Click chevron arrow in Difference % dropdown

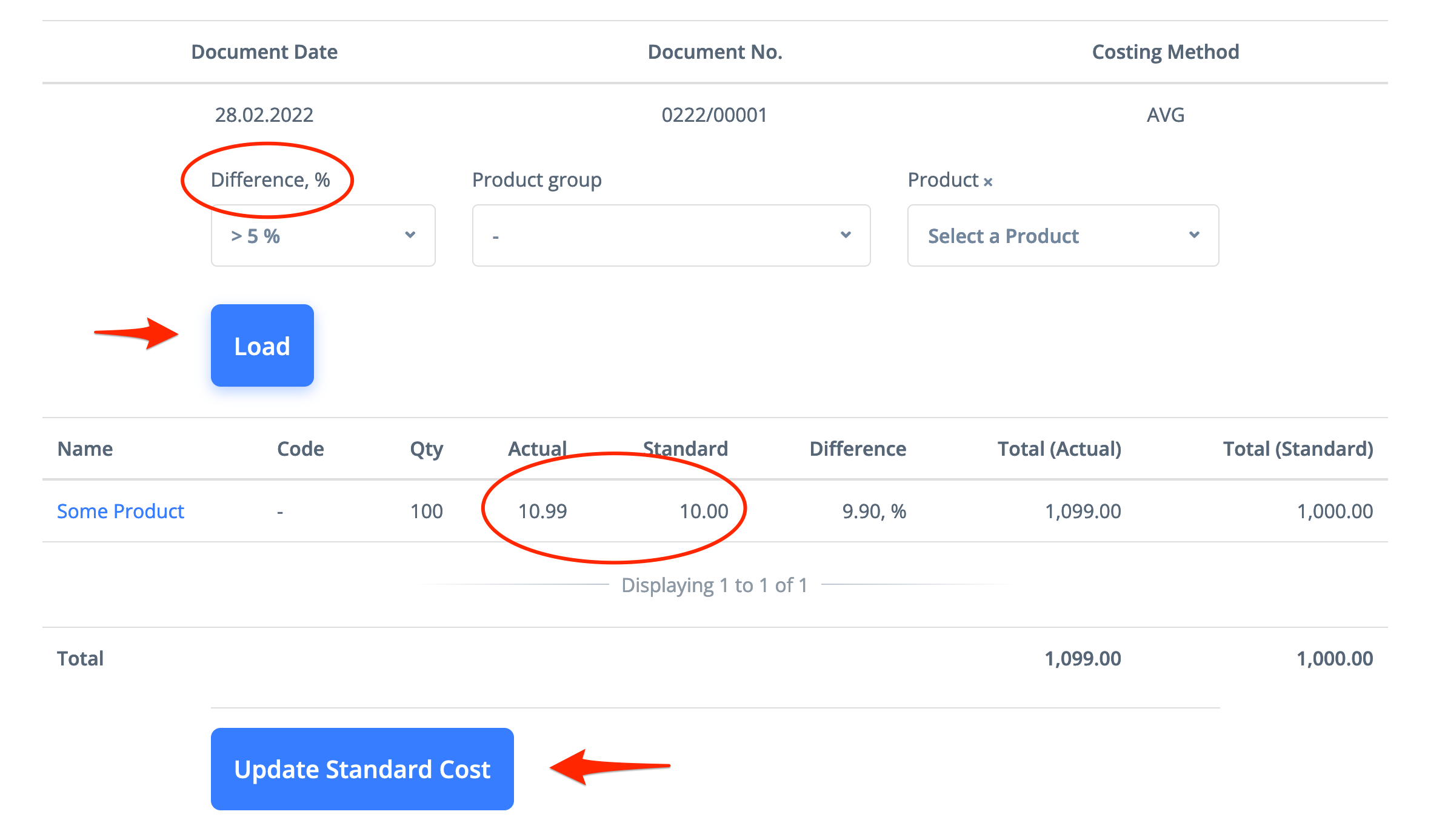click(x=410, y=235)
